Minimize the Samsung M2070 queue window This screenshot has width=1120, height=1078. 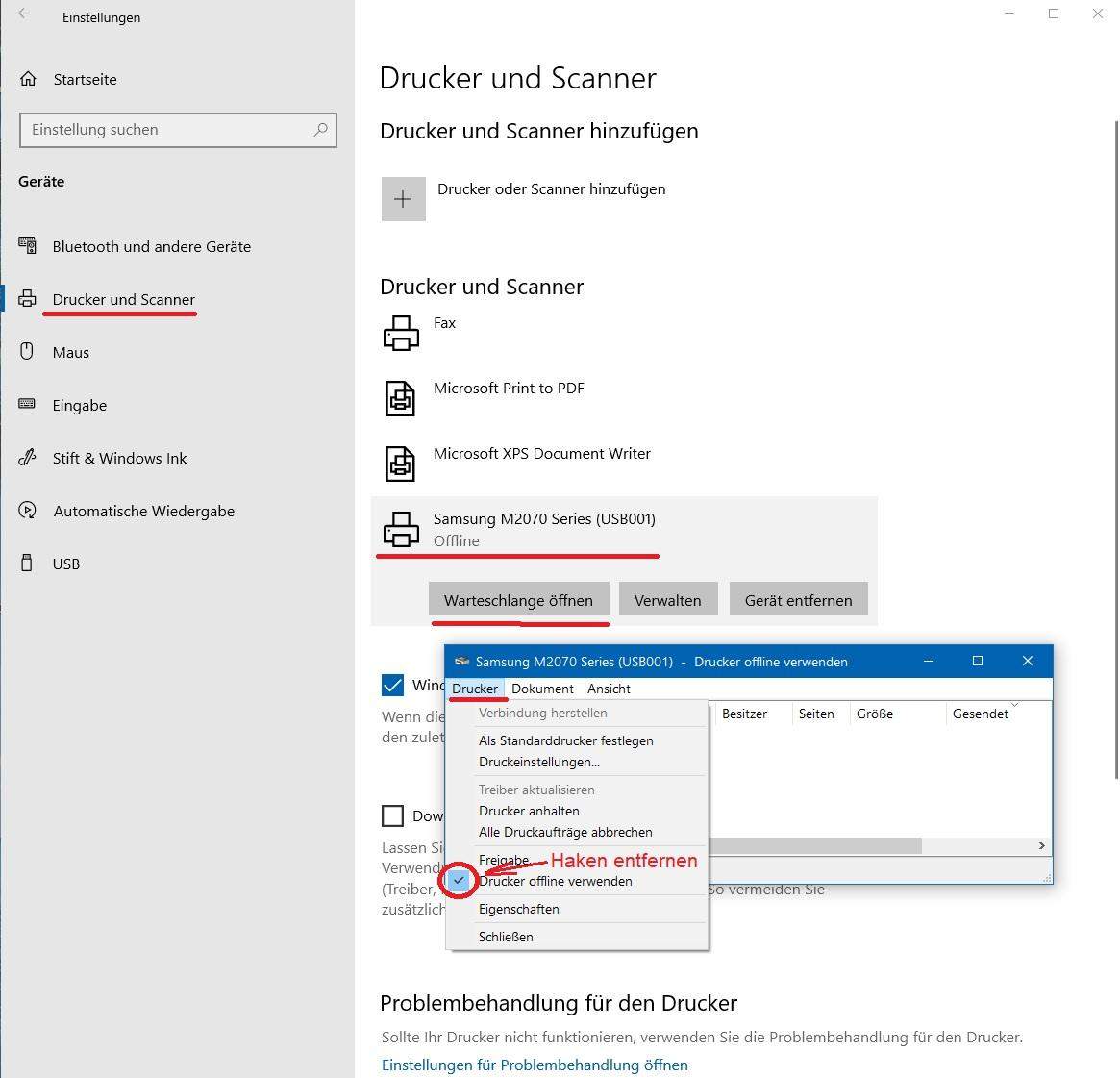[929, 661]
